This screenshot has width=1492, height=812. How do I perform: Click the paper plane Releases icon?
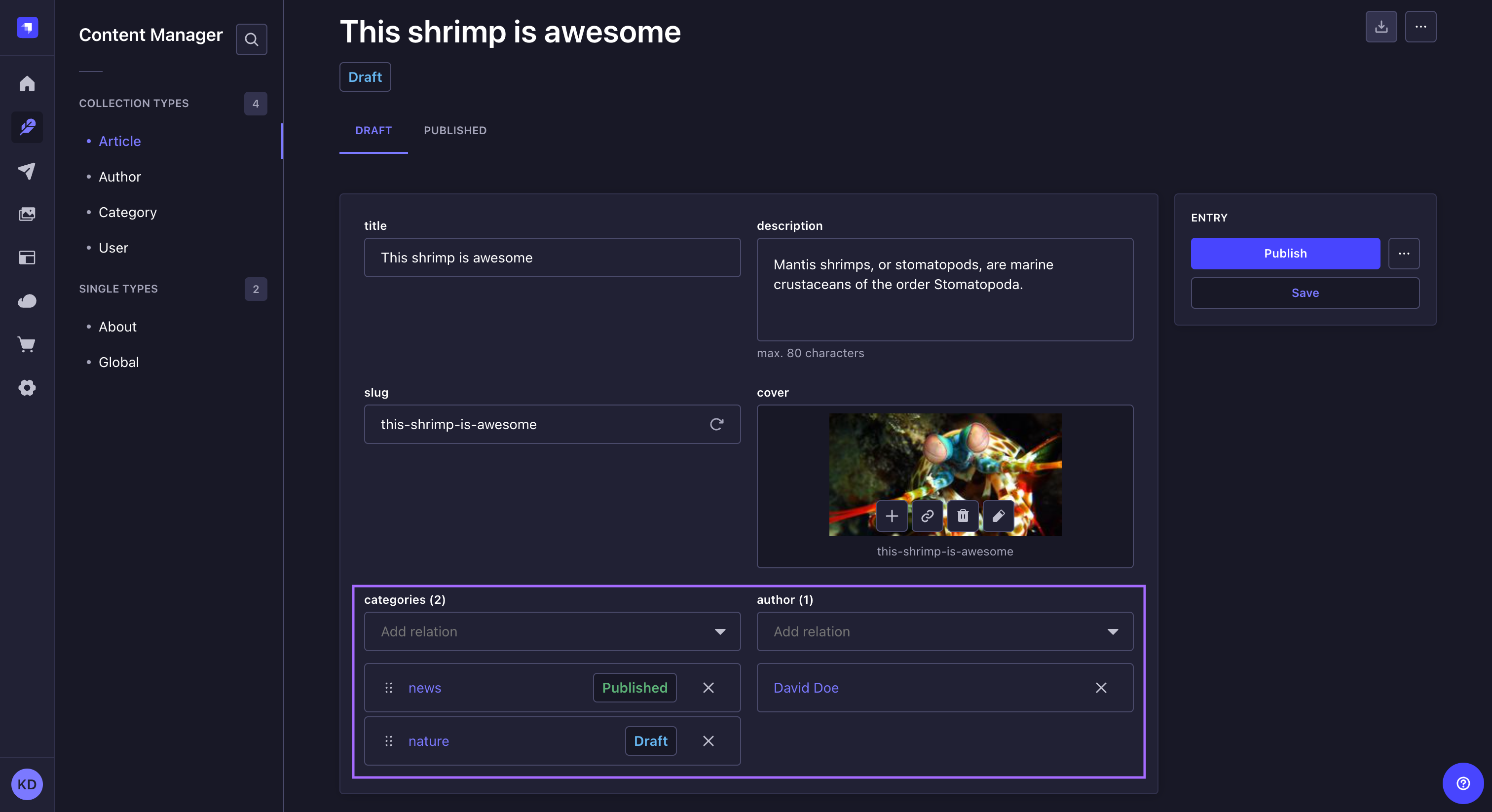[x=27, y=170]
